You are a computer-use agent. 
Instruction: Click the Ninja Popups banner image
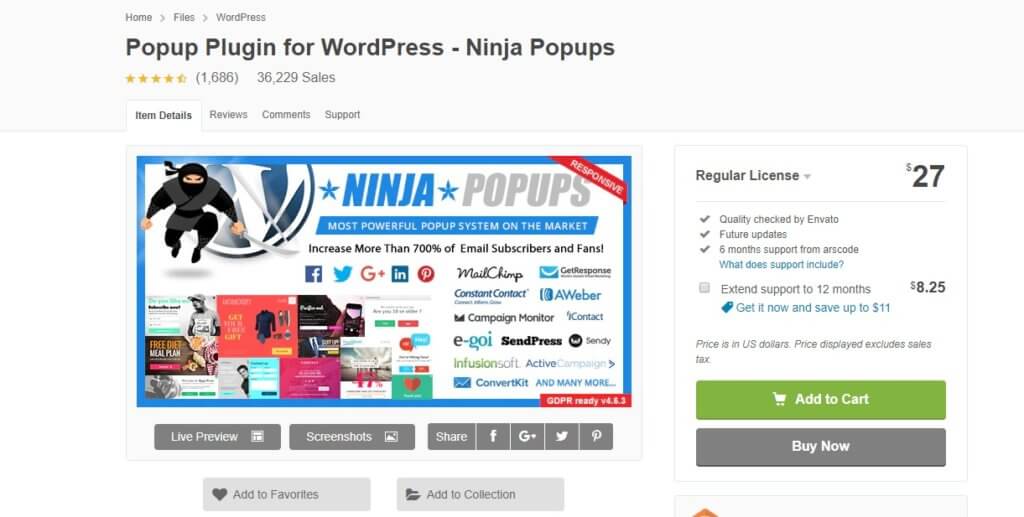click(384, 281)
